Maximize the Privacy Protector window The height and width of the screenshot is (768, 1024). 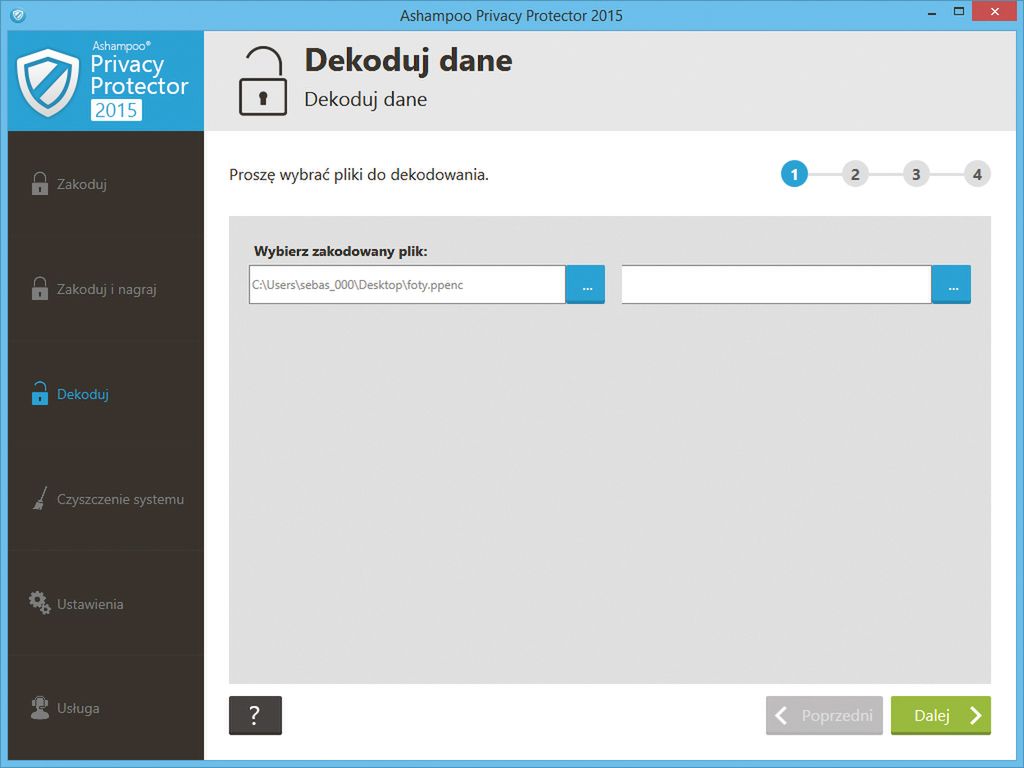pos(959,12)
